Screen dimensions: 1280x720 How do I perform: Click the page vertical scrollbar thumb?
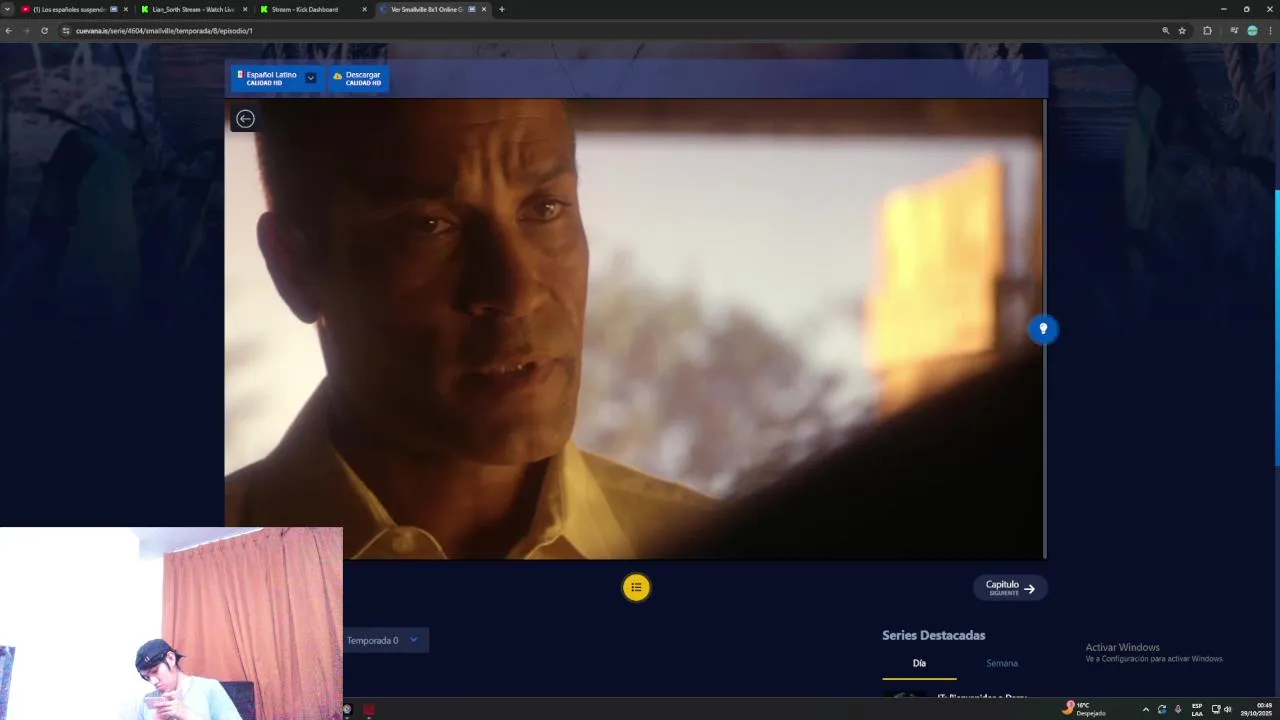click(1277, 327)
